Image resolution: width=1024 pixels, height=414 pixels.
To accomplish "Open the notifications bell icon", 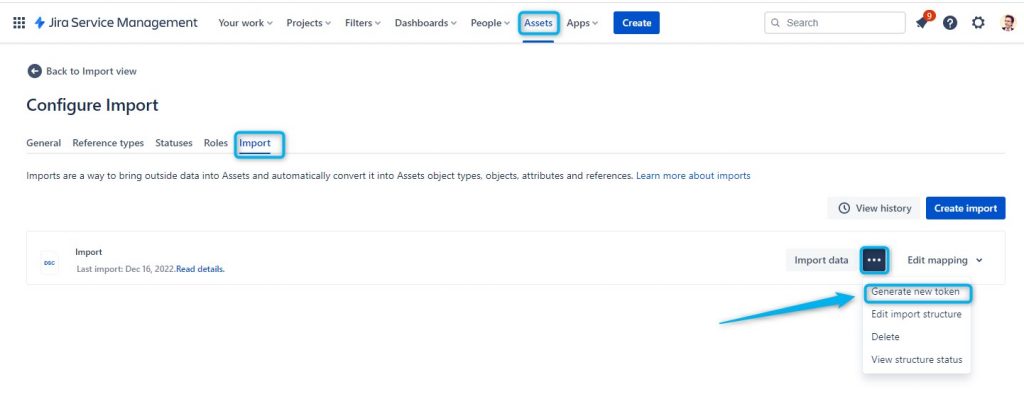I will (x=923, y=23).
